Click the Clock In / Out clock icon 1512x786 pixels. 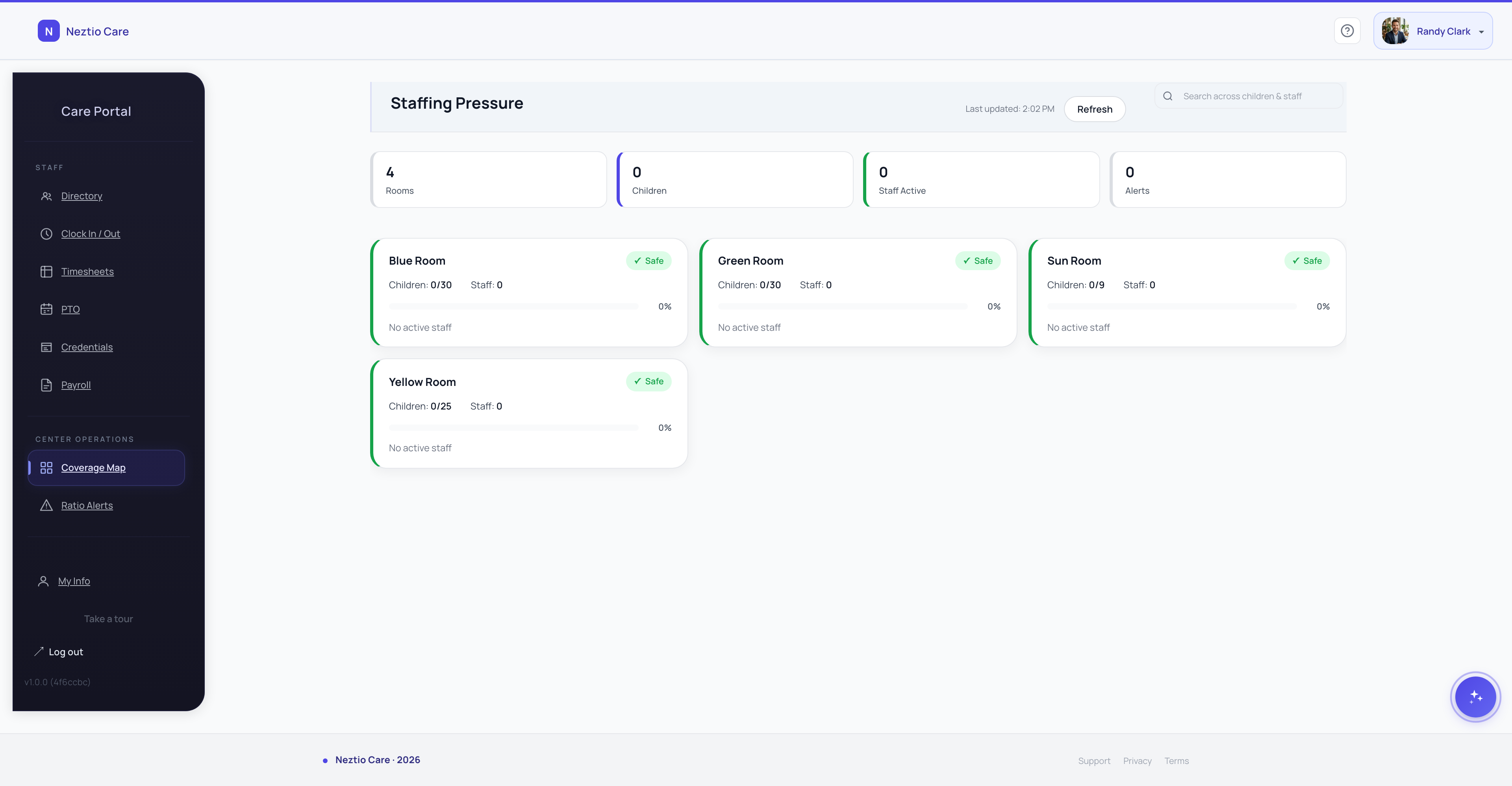[46, 234]
